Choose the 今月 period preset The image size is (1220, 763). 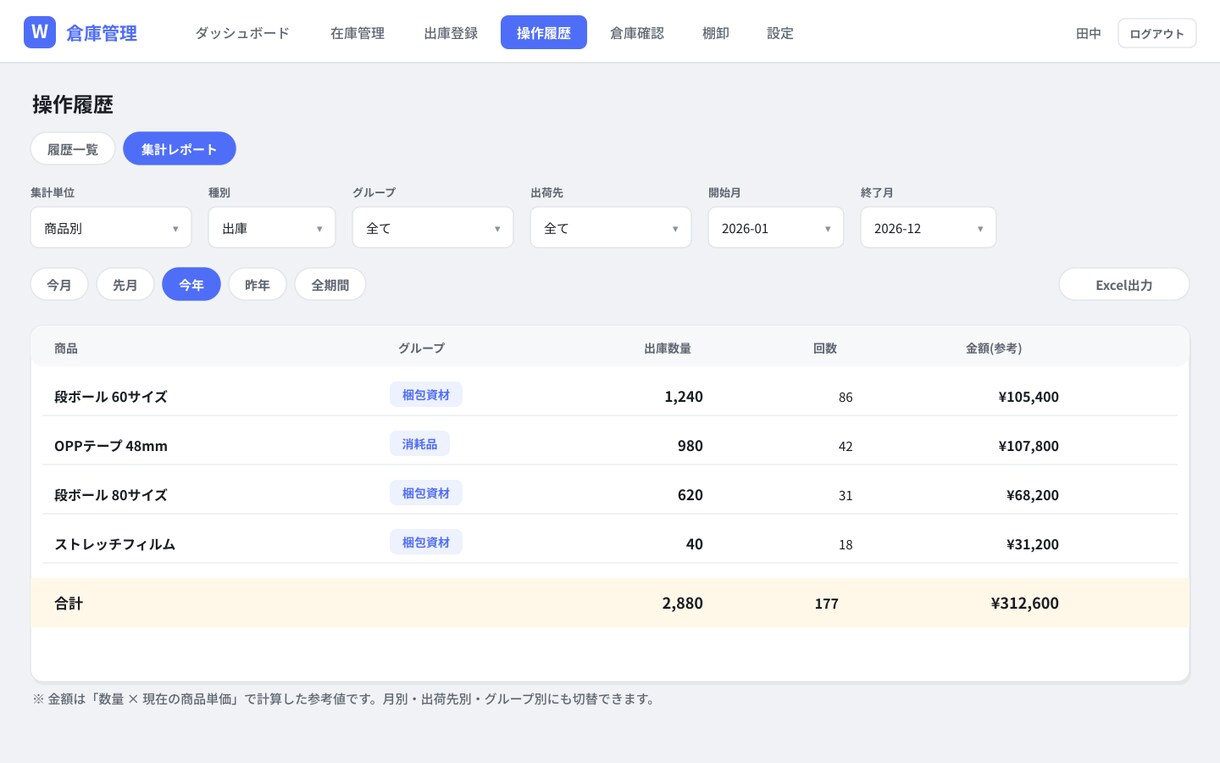point(59,285)
